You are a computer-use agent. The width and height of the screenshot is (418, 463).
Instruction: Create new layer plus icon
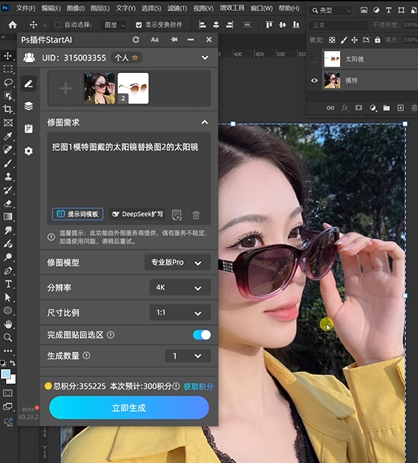400,108
